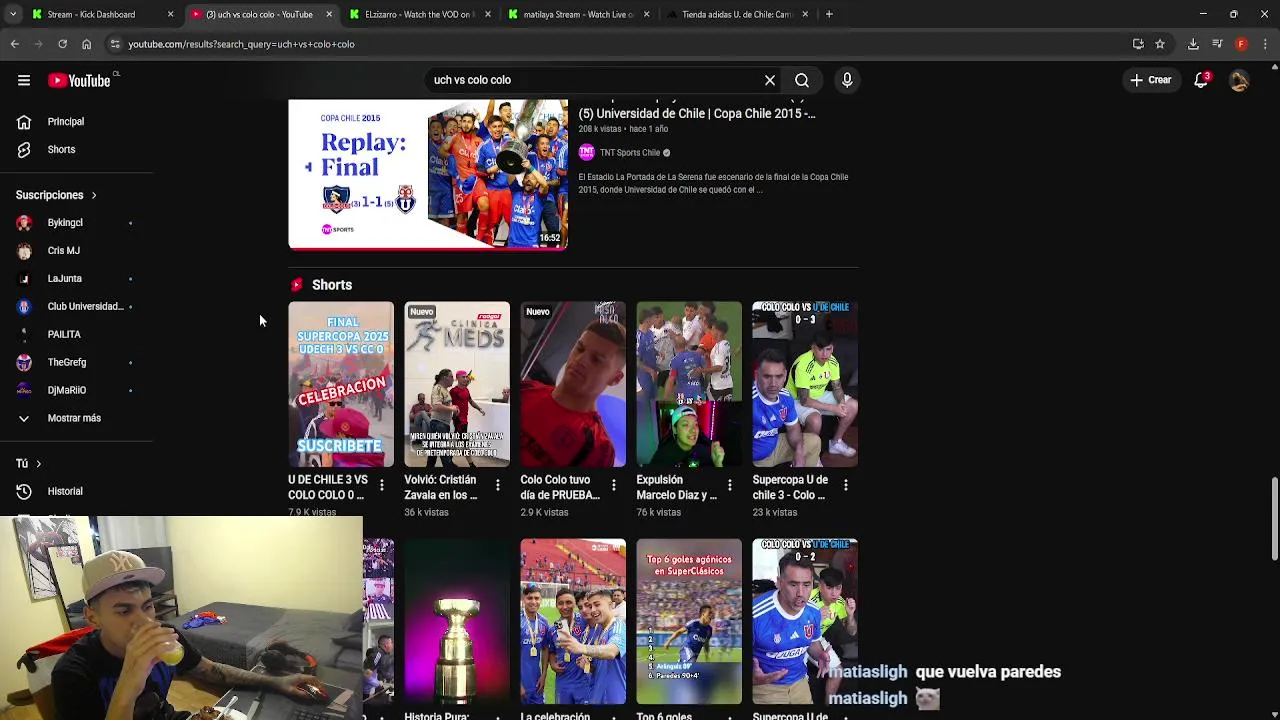Open options for 'Expulsión Marcelo Diaz' short

(x=729, y=485)
